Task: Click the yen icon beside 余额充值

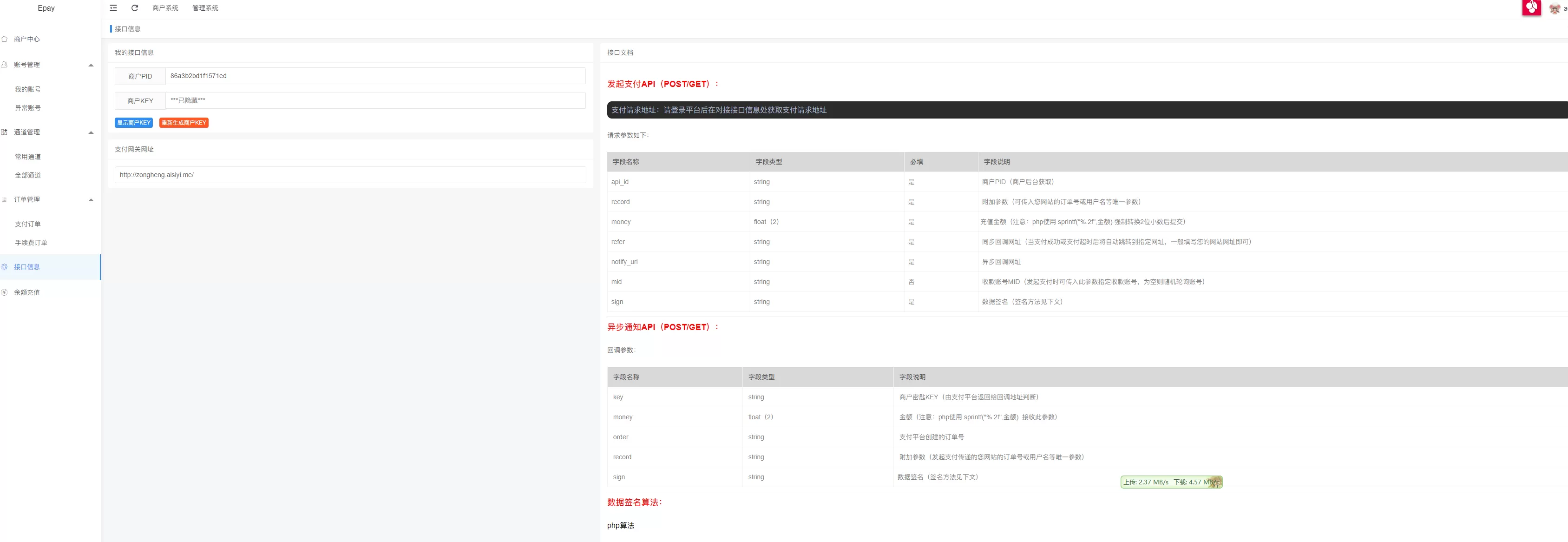Action: [x=4, y=292]
